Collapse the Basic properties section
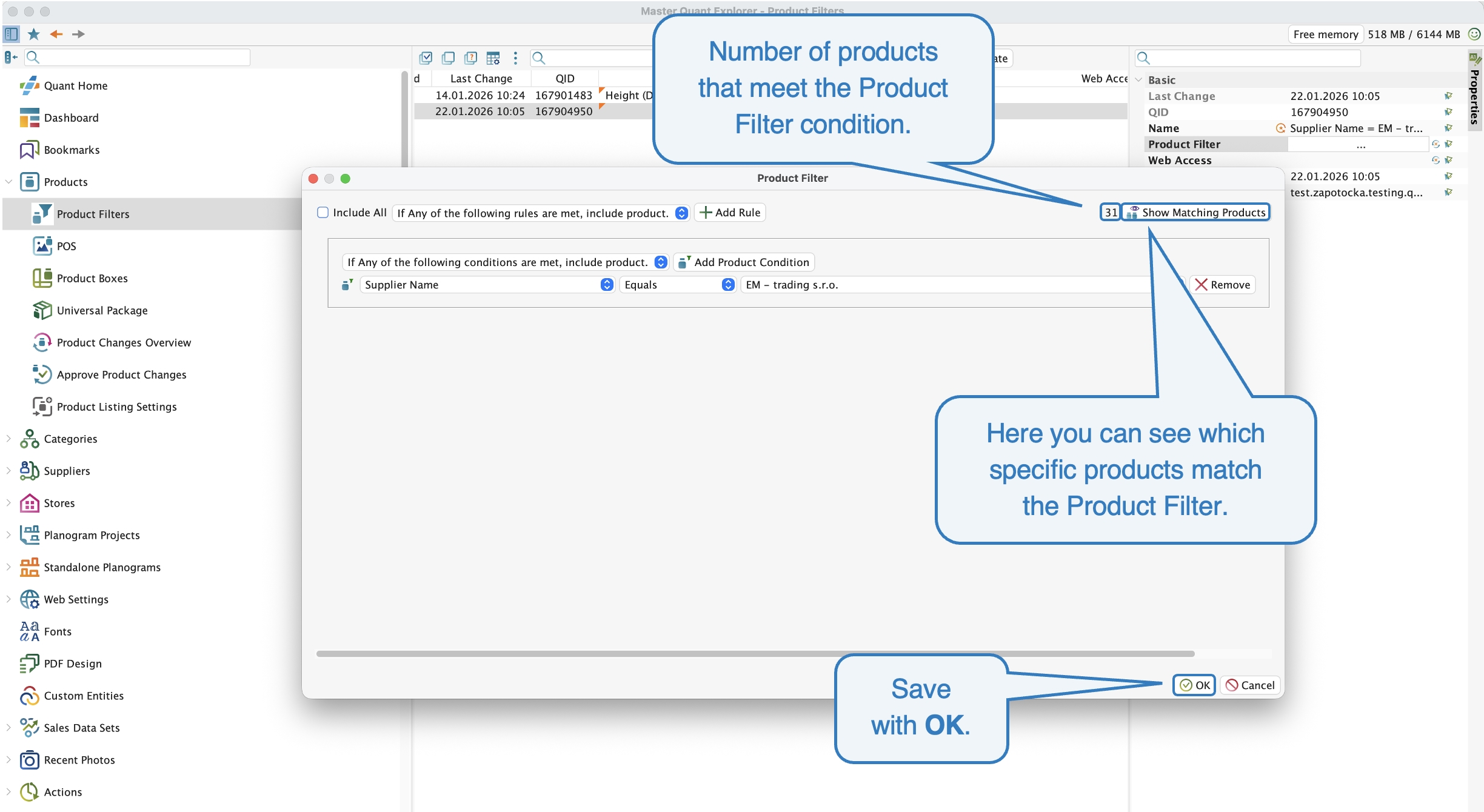The image size is (1484, 812). [x=1138, y=80]
